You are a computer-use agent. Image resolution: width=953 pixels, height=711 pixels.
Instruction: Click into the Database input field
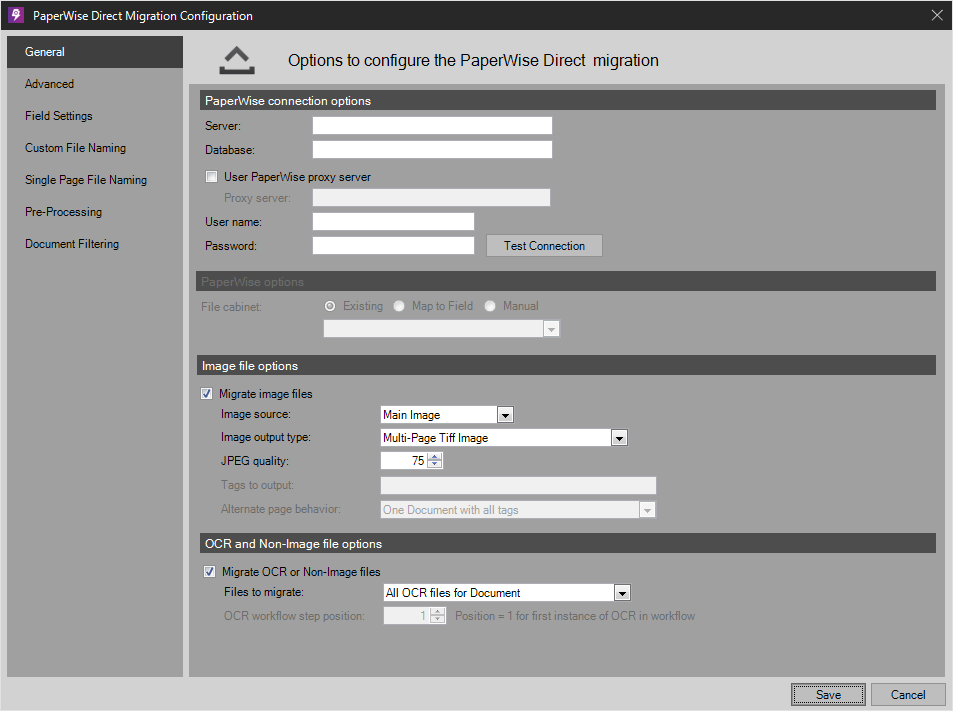point(432,149)
